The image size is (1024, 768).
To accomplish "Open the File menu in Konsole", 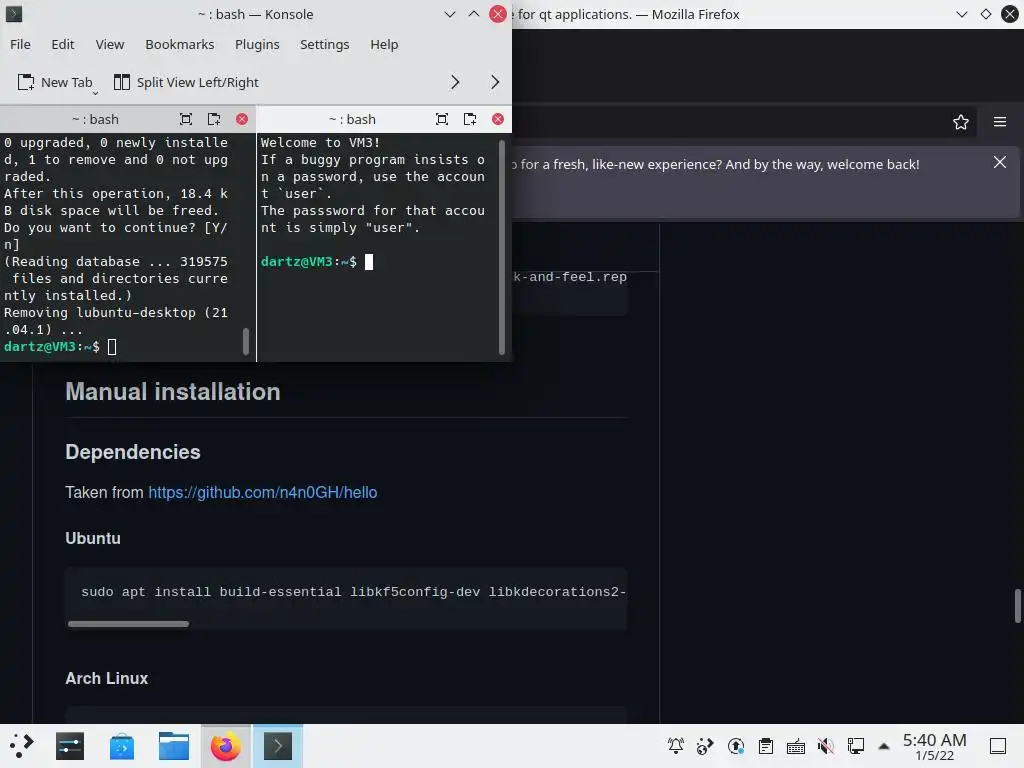I will click(x=20, y=44).
